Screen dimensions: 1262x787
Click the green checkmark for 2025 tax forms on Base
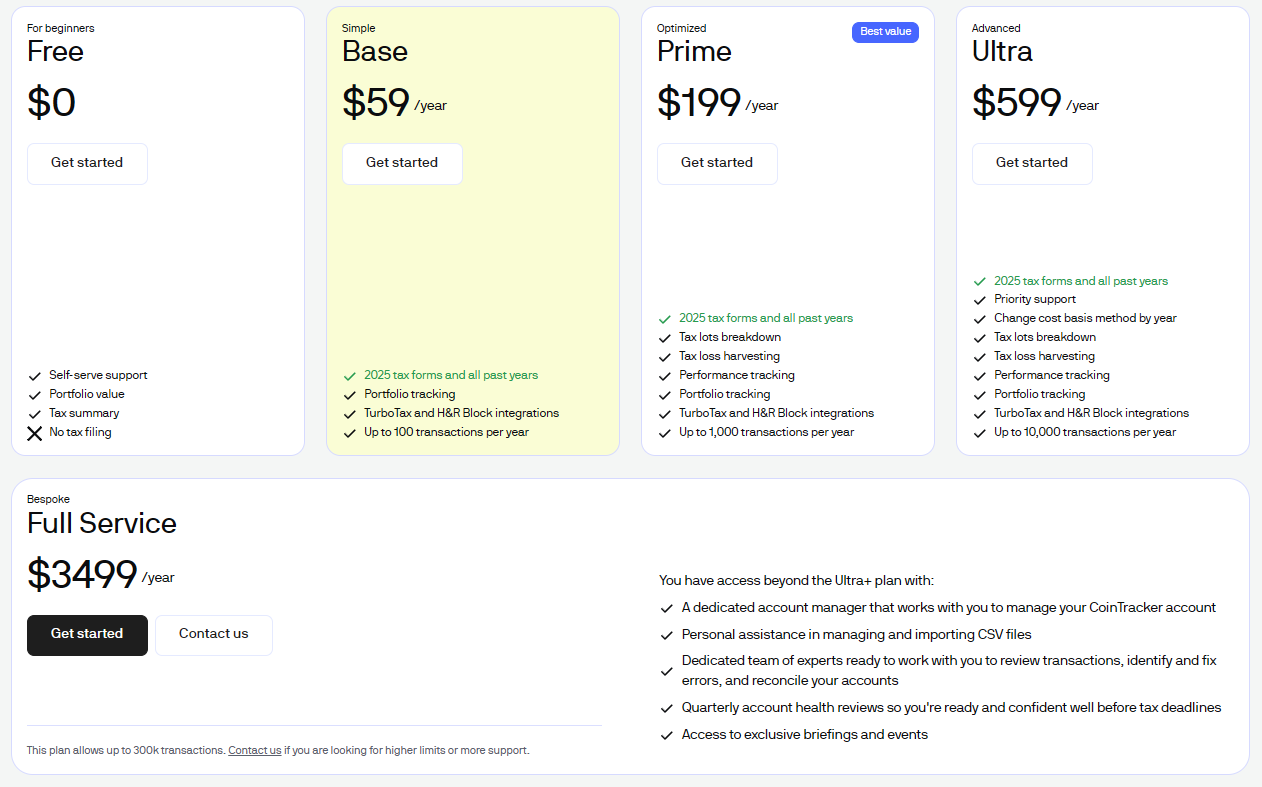349,375
